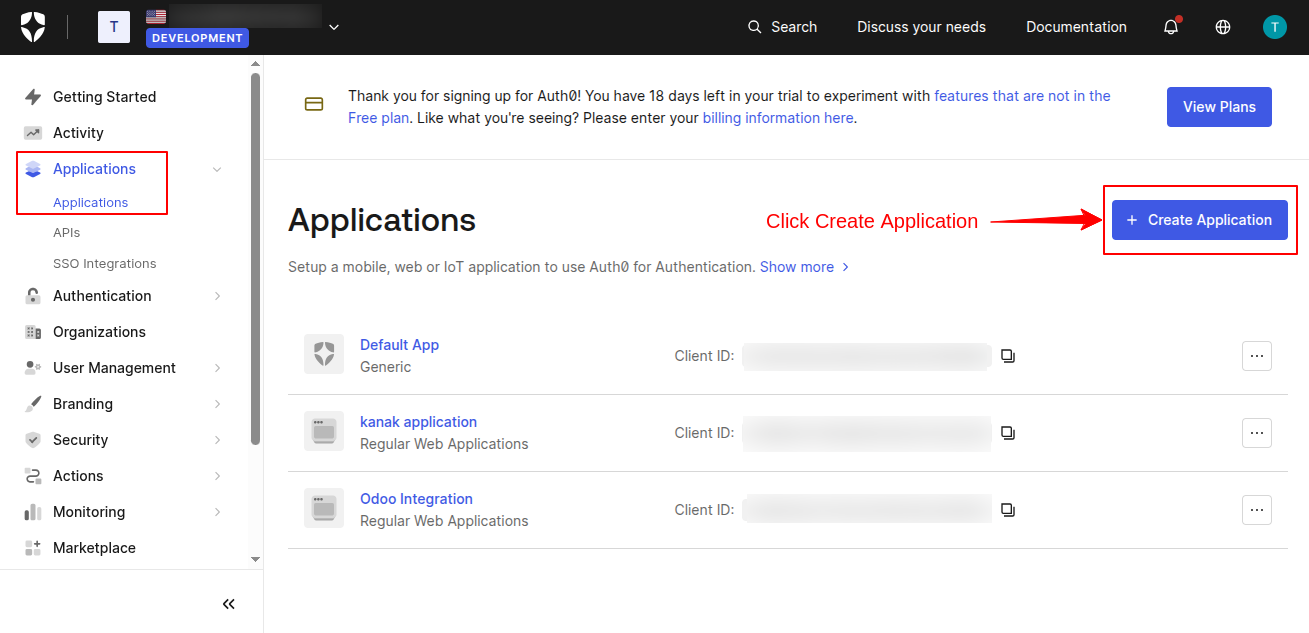The height and width of the screenshot is (633, 1309).
Task: Open SSO Integrations submenu item
Action: click(x=104, y=264)
